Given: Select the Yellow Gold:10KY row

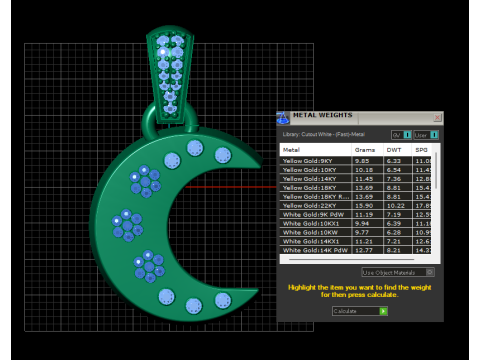Looking at the screenshot, I should click(x=355, y=170).
